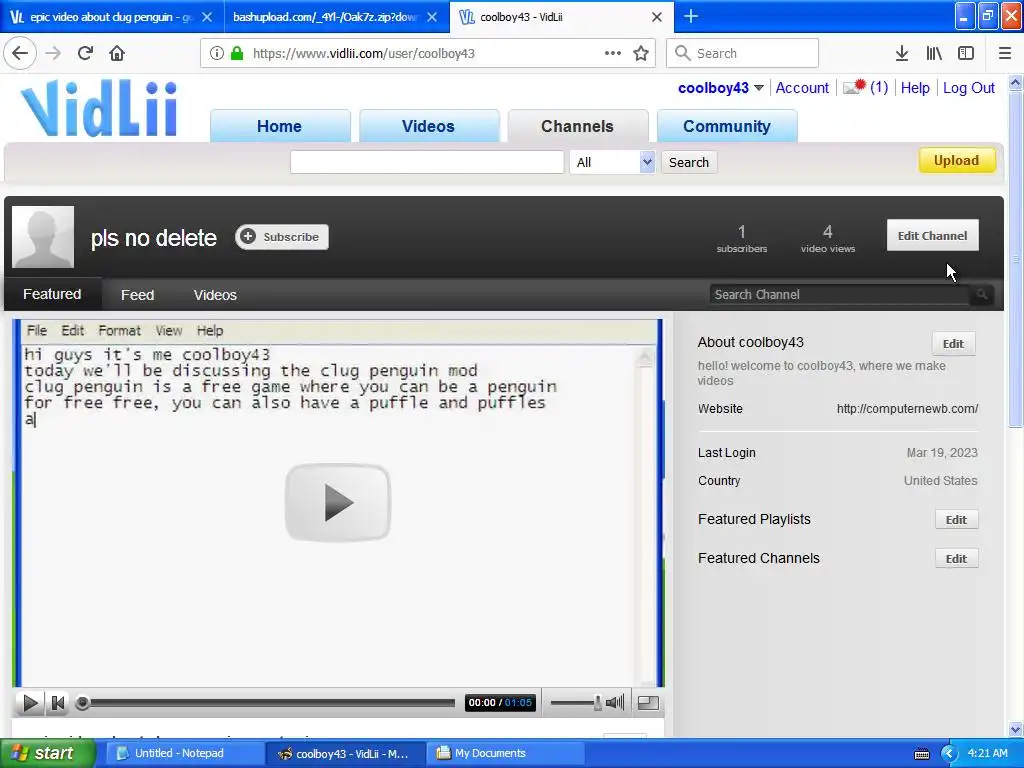
Task: Close the bashupload.com tab
Action: pyautogui.click(x=432, y=17)
